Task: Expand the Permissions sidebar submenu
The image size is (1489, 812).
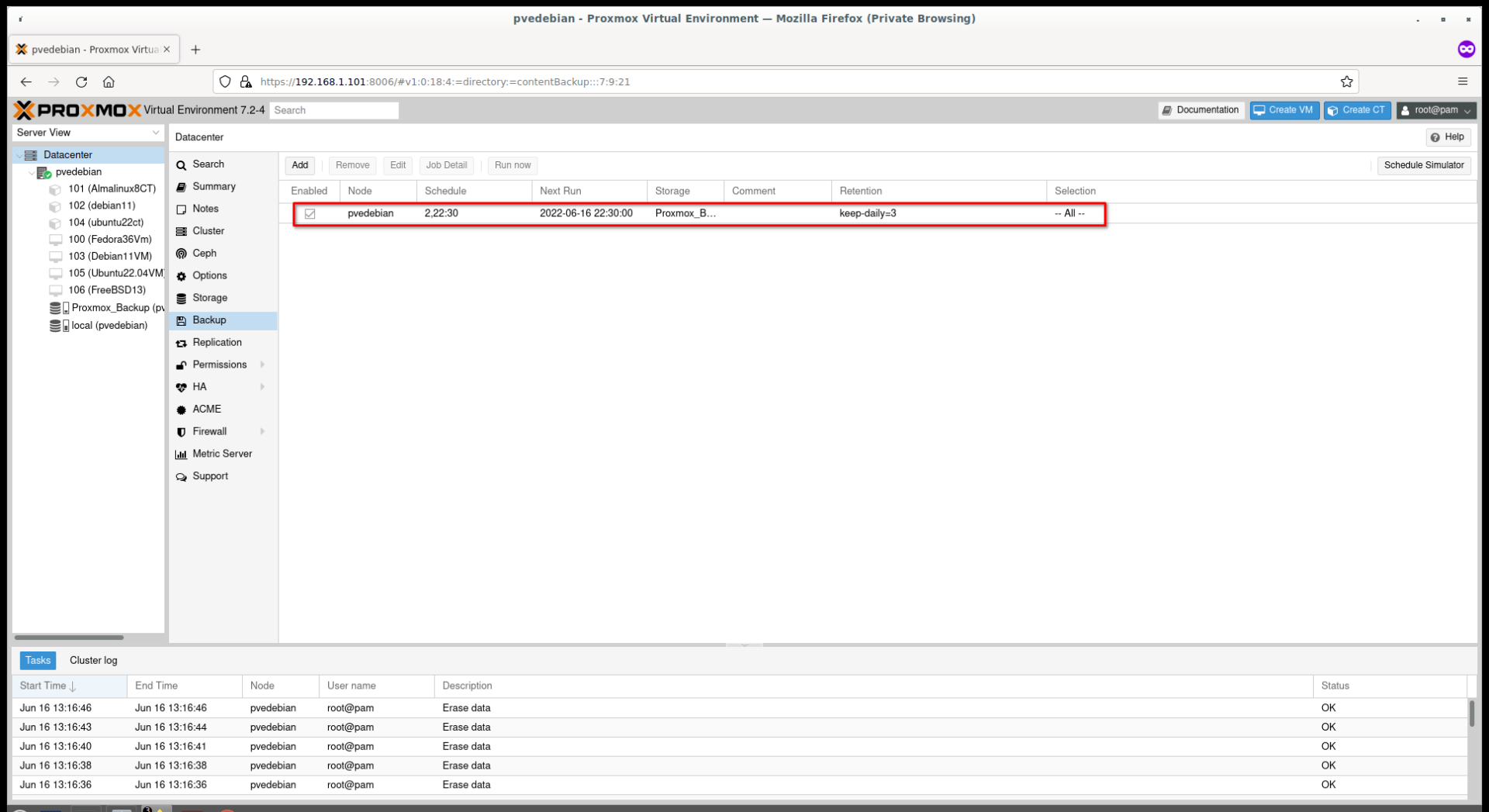Action: [x=219, y=365]
